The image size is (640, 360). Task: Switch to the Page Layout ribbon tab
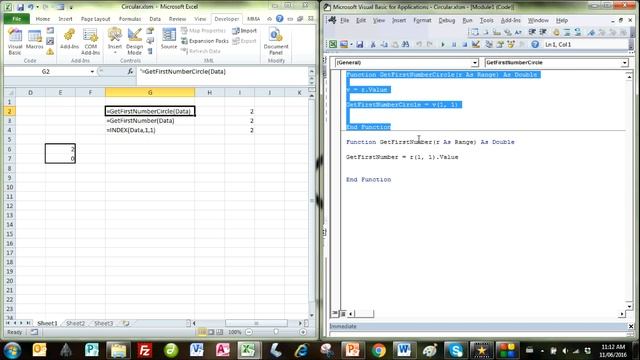click(x=96, y=19)
